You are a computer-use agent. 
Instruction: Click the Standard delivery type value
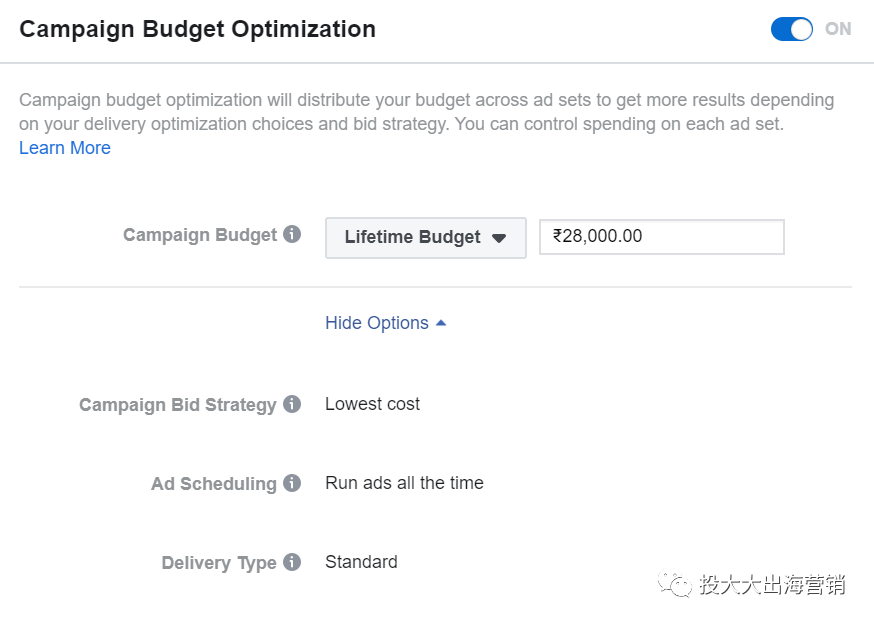[x=361, y=562]
